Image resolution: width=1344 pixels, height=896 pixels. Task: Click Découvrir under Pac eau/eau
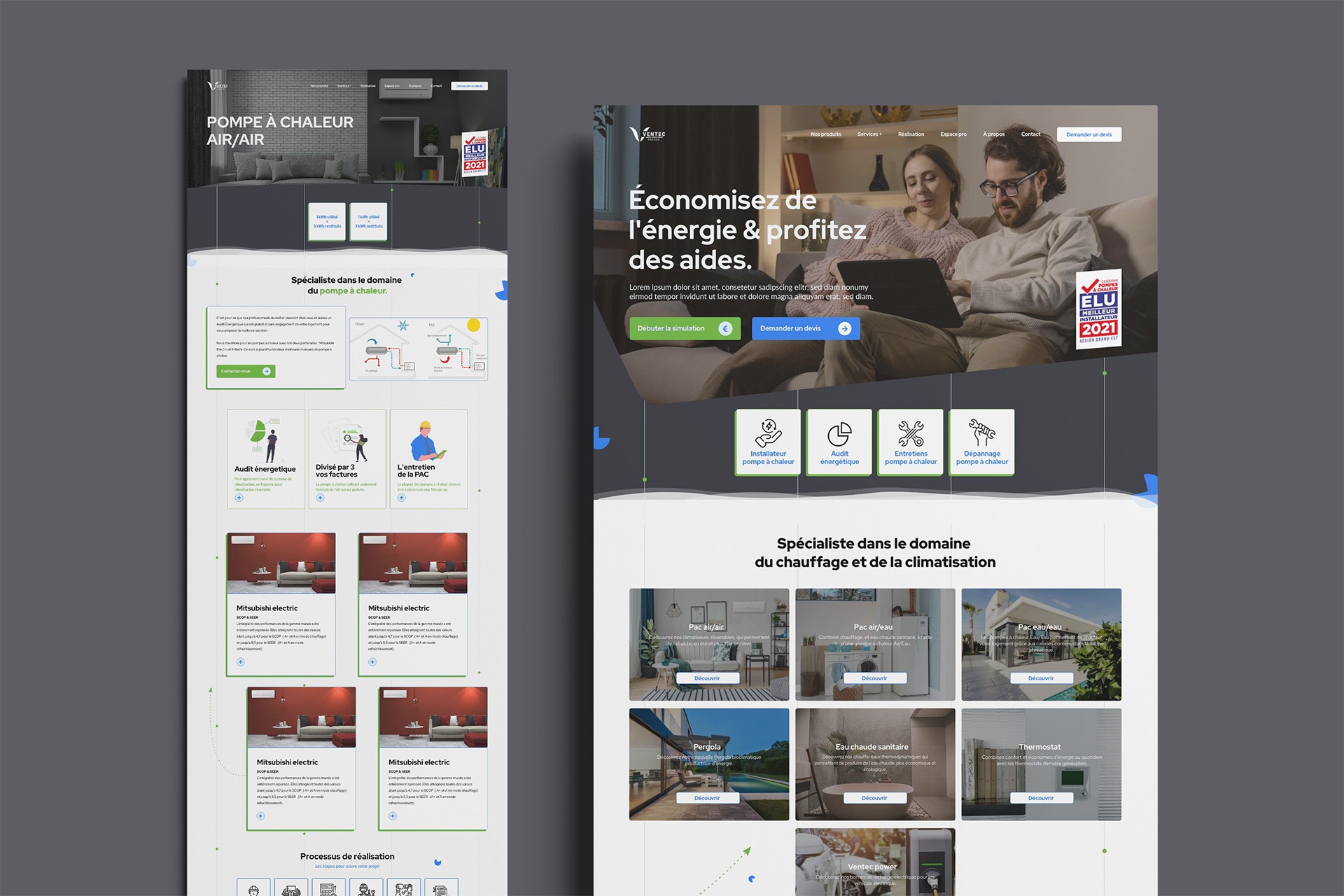tap(1041, 678)
